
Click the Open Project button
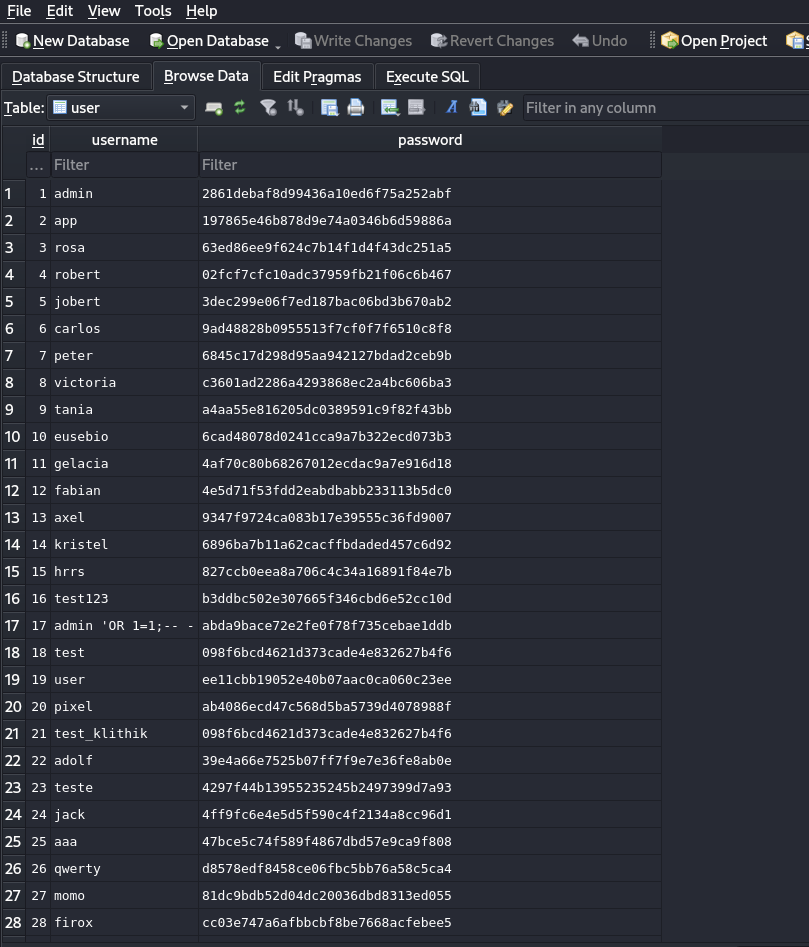pyautogui.click(x=714, y=40)
